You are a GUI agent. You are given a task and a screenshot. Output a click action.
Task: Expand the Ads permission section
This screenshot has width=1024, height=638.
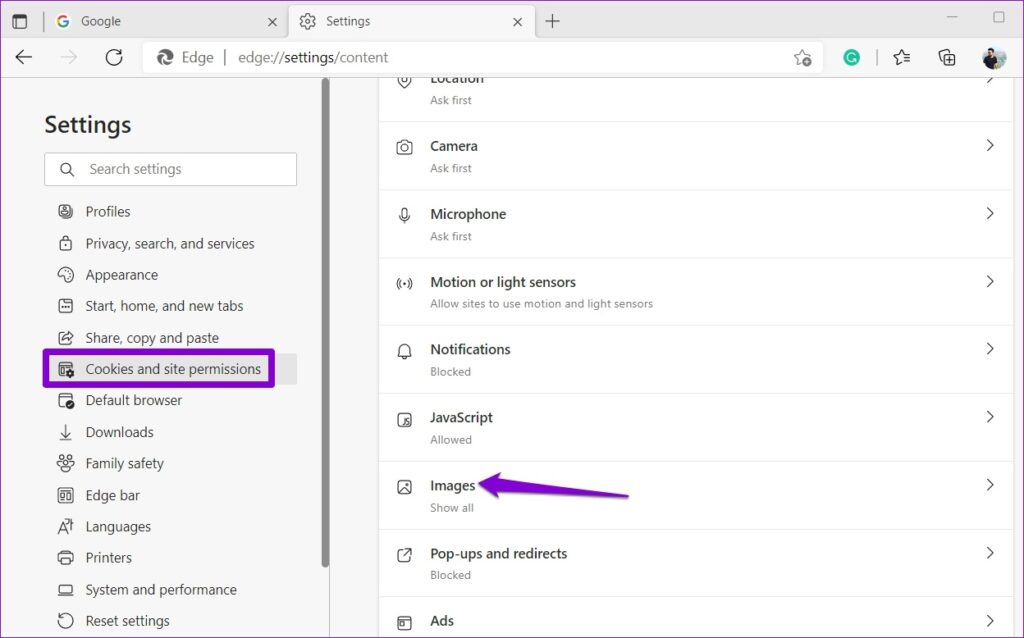pyautogui.click(x=990, y=621)
